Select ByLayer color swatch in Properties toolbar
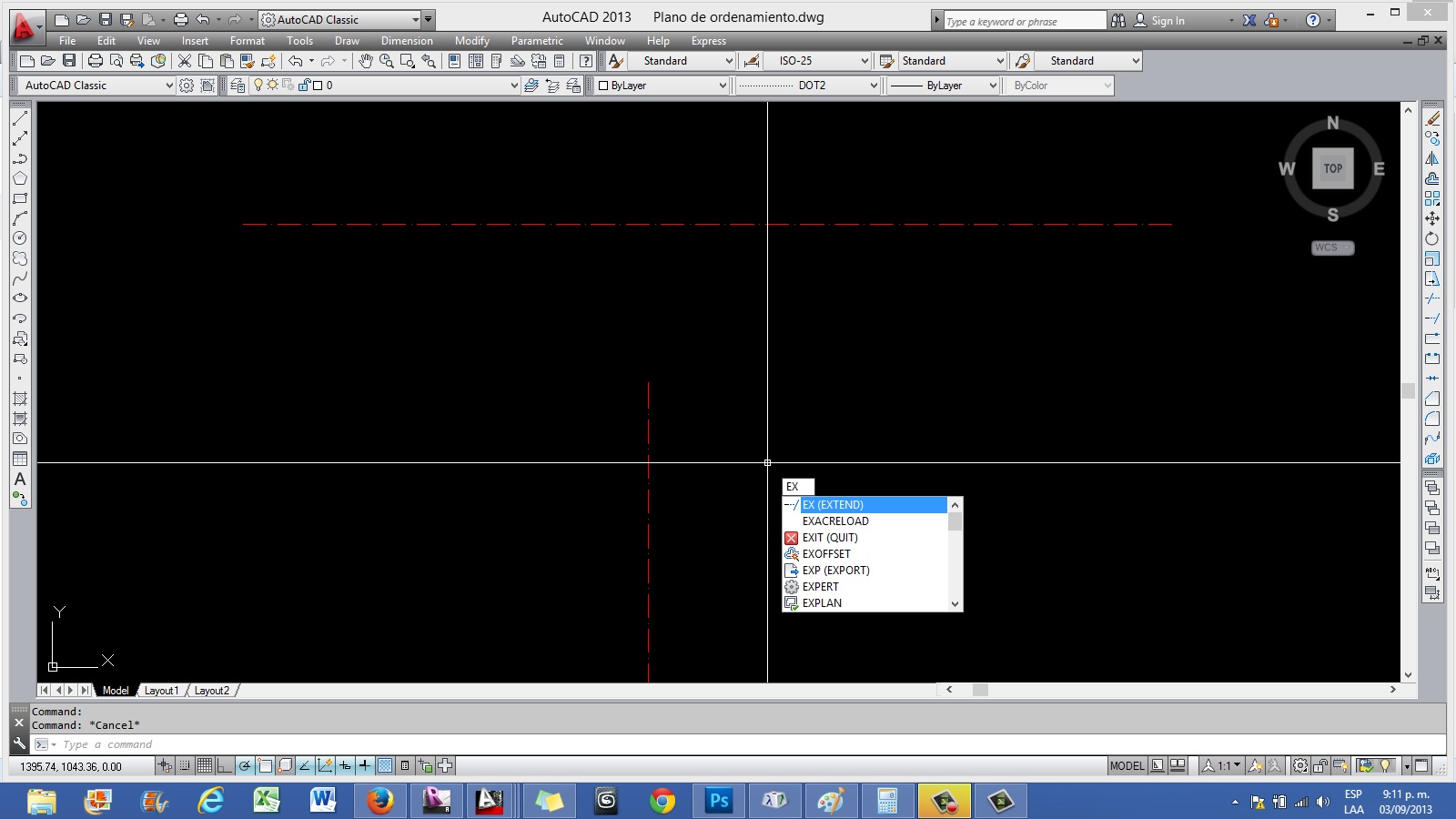1456x819 pixels. click(603, 85)
